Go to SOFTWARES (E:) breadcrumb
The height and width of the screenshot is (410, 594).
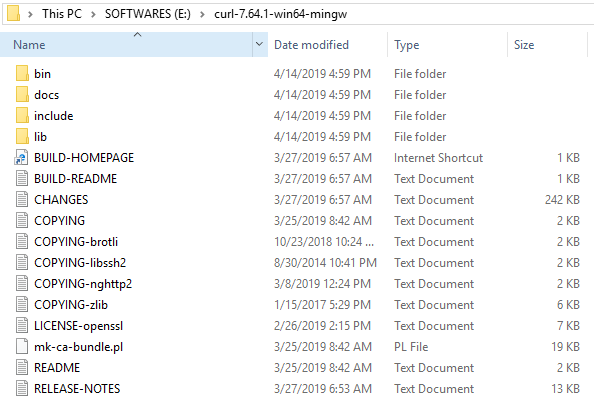pos(148,14)
